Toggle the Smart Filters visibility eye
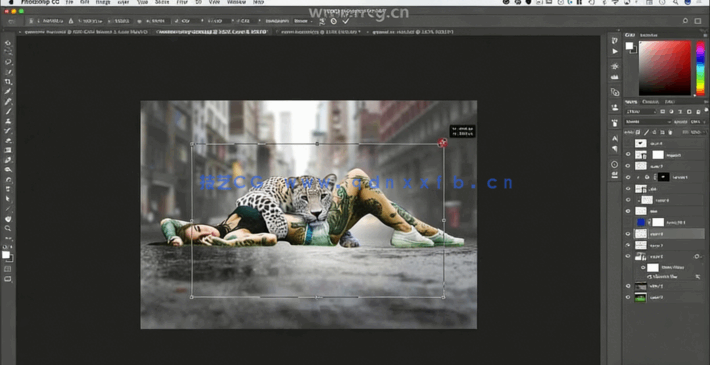 tap(643, 268)
